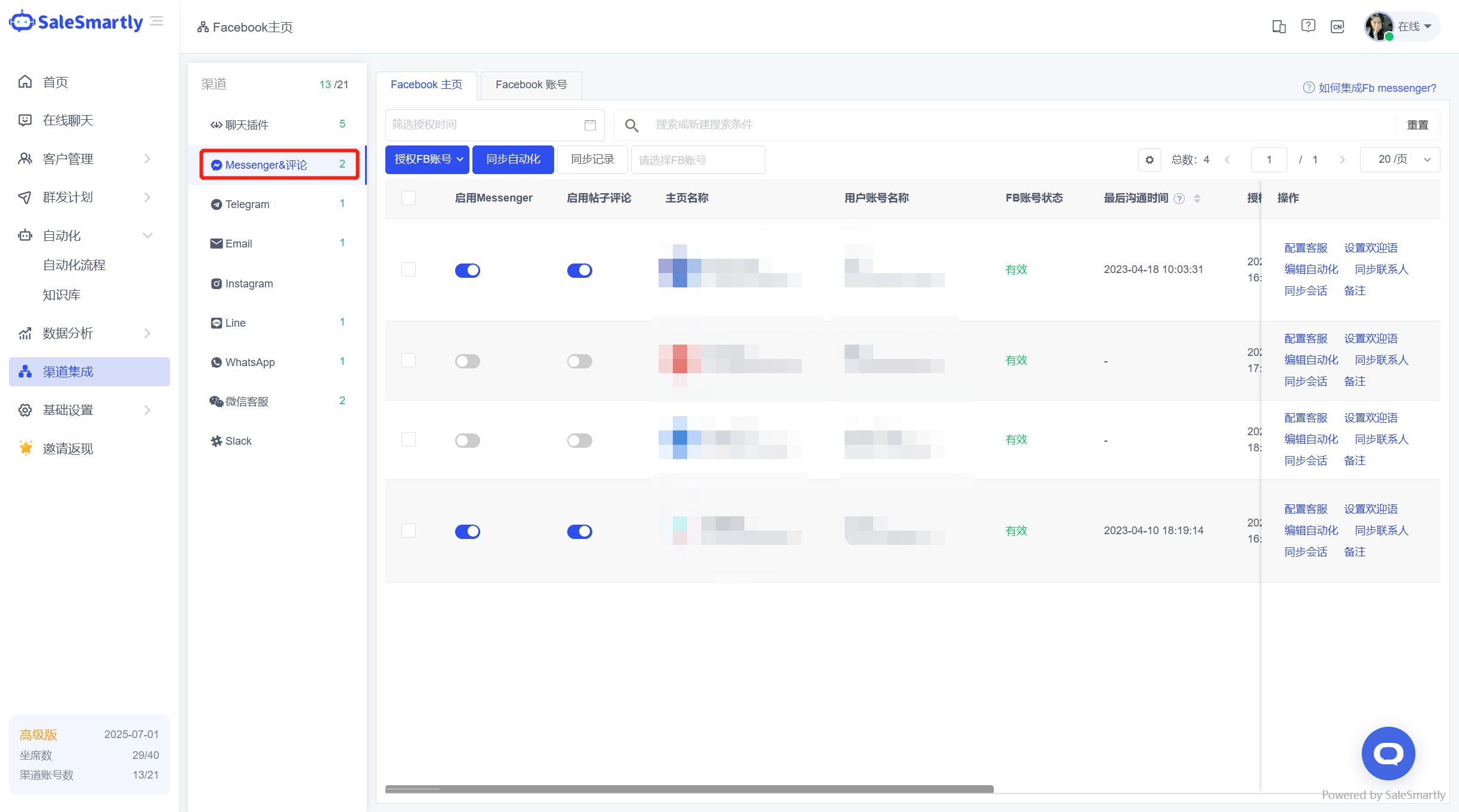Click 配置客服 in the 2023-04-18 row

(x=1306, y=248)
